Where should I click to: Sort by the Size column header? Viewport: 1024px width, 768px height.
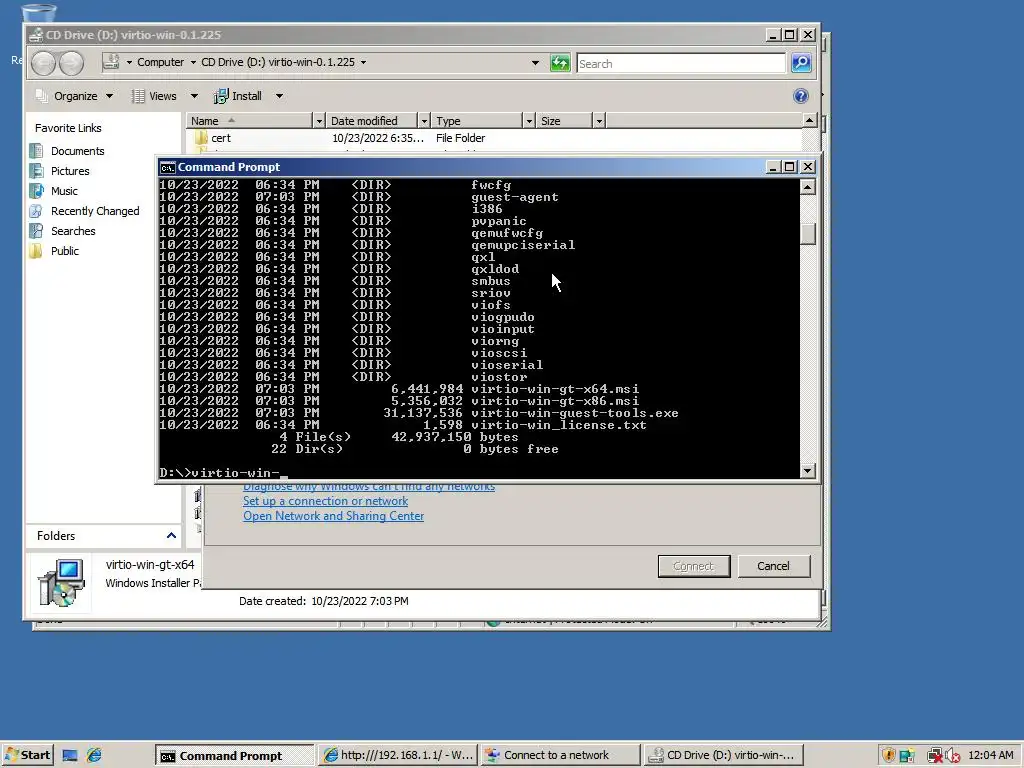(x=564, y=121)
